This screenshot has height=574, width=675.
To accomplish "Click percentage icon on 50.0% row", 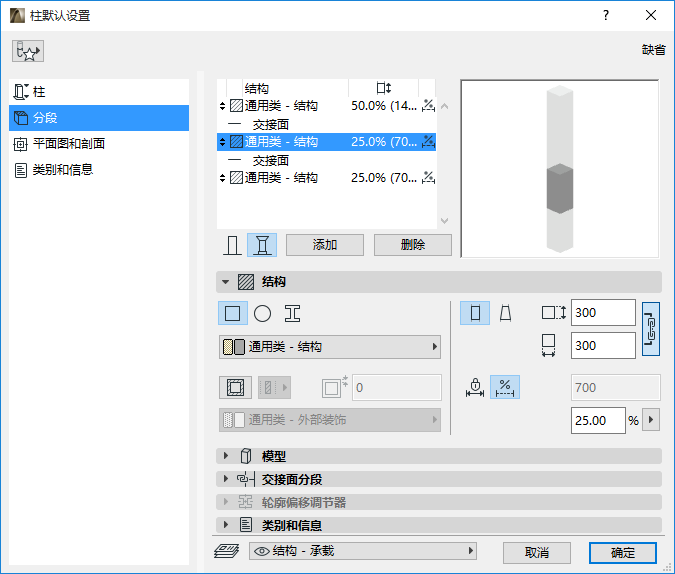I will coord(428,105).
